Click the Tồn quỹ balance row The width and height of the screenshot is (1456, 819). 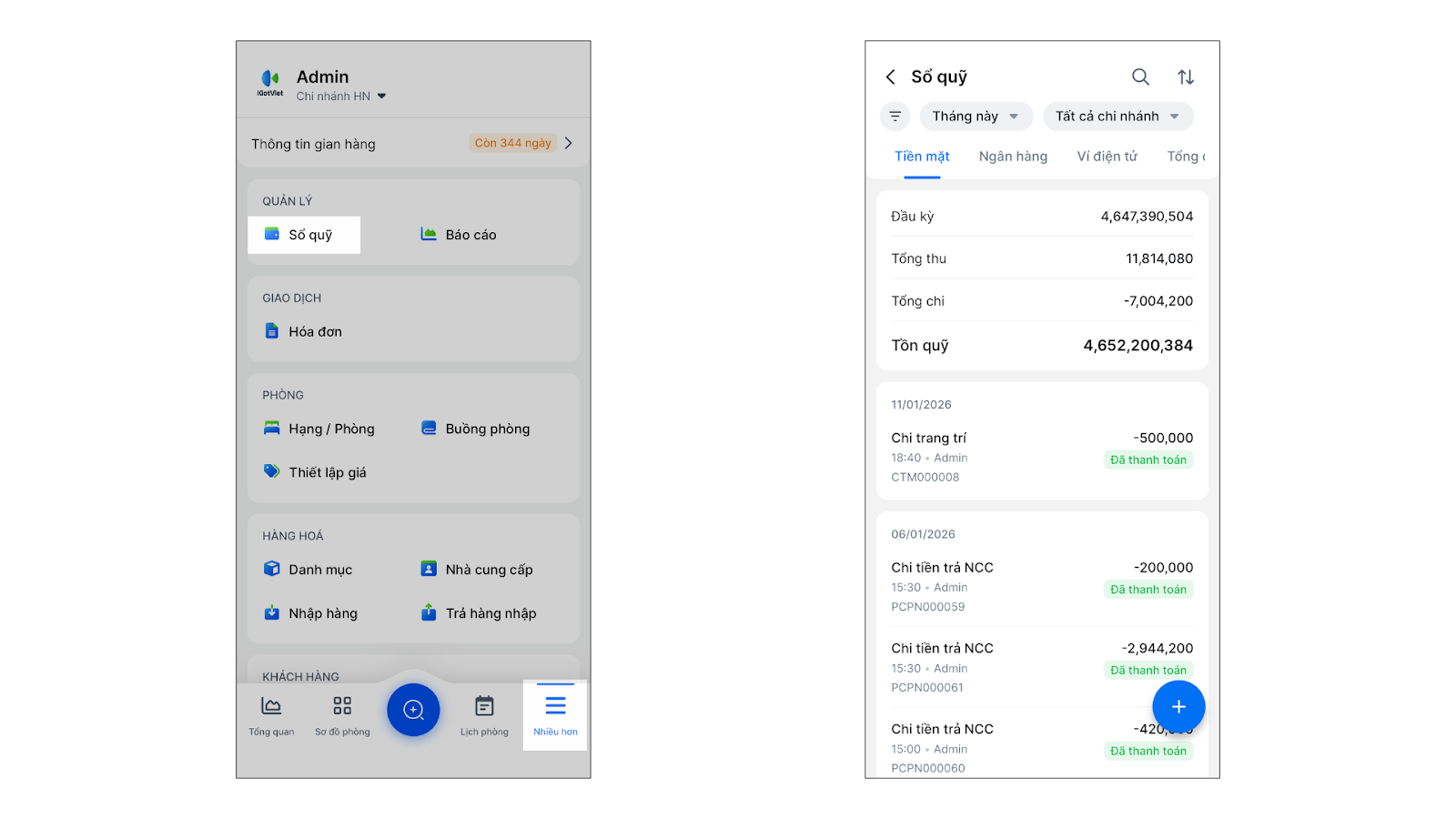pos(1042,346)
